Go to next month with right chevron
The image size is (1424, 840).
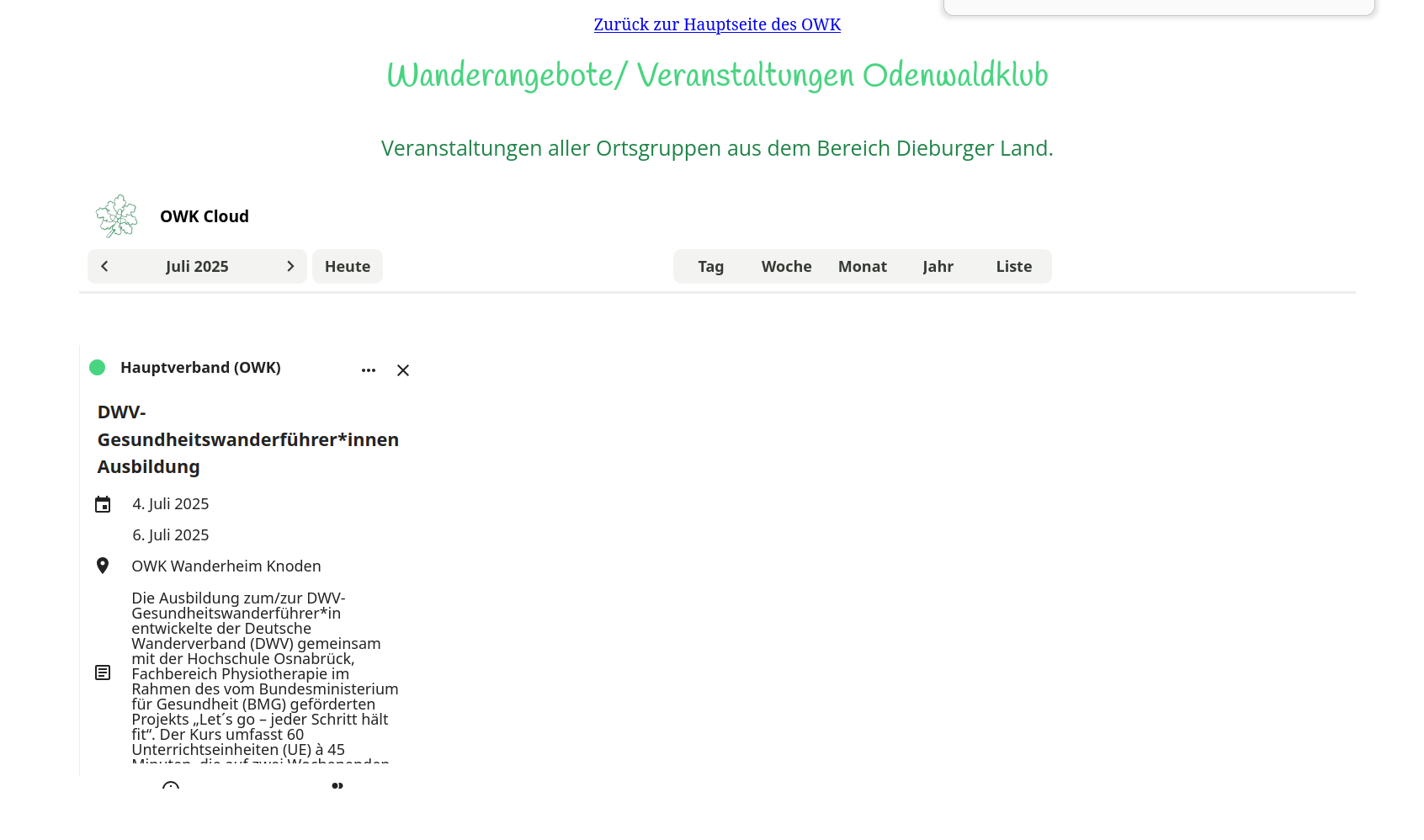coord(290,267)
